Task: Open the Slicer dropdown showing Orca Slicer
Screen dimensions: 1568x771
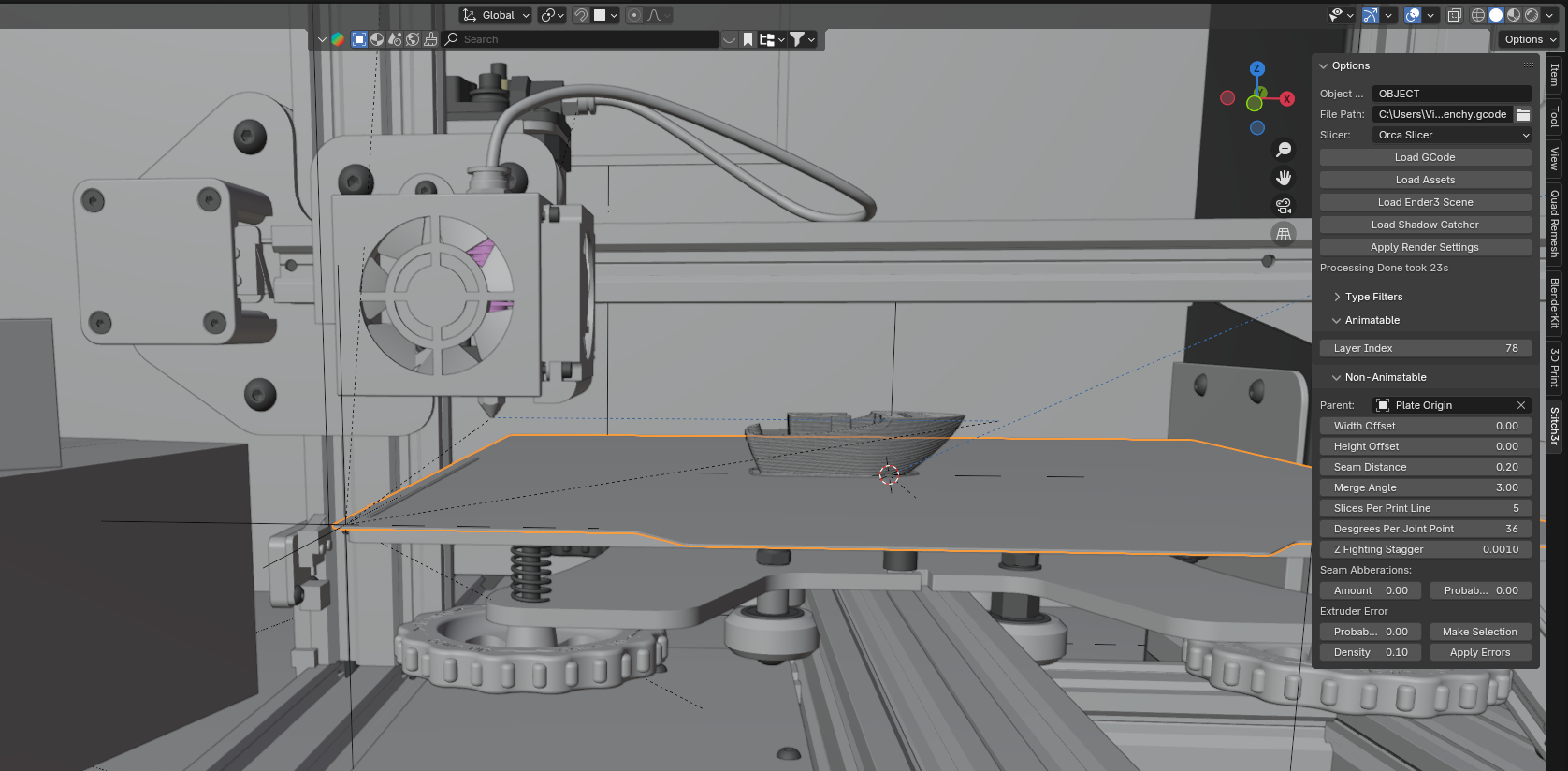Action: [x=1451, y=135]
